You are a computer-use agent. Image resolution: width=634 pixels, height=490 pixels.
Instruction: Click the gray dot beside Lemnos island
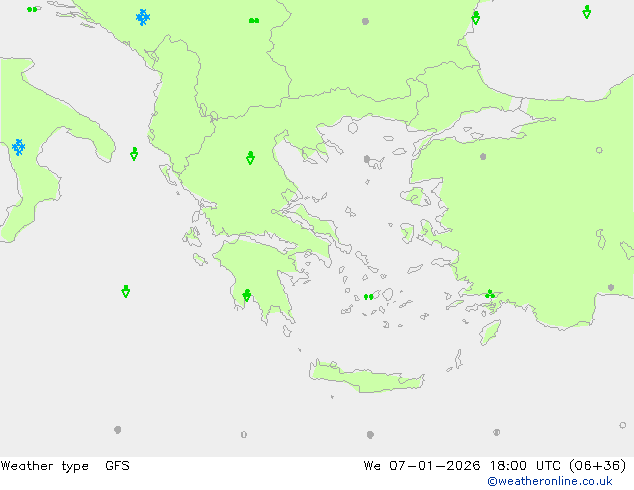(x=367, y=159)
